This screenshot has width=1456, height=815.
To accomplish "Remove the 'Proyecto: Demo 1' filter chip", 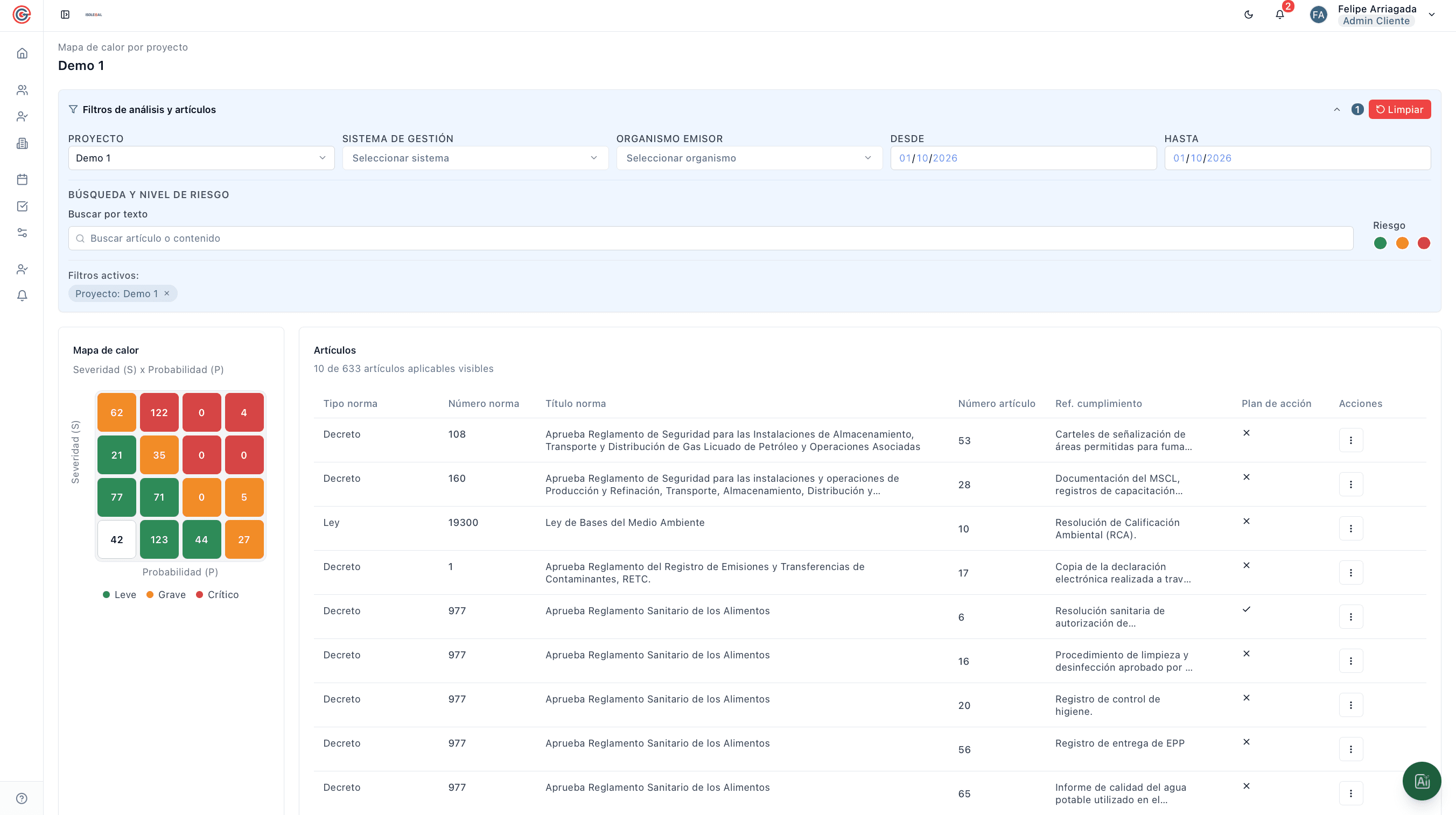I will coord(167,293).
